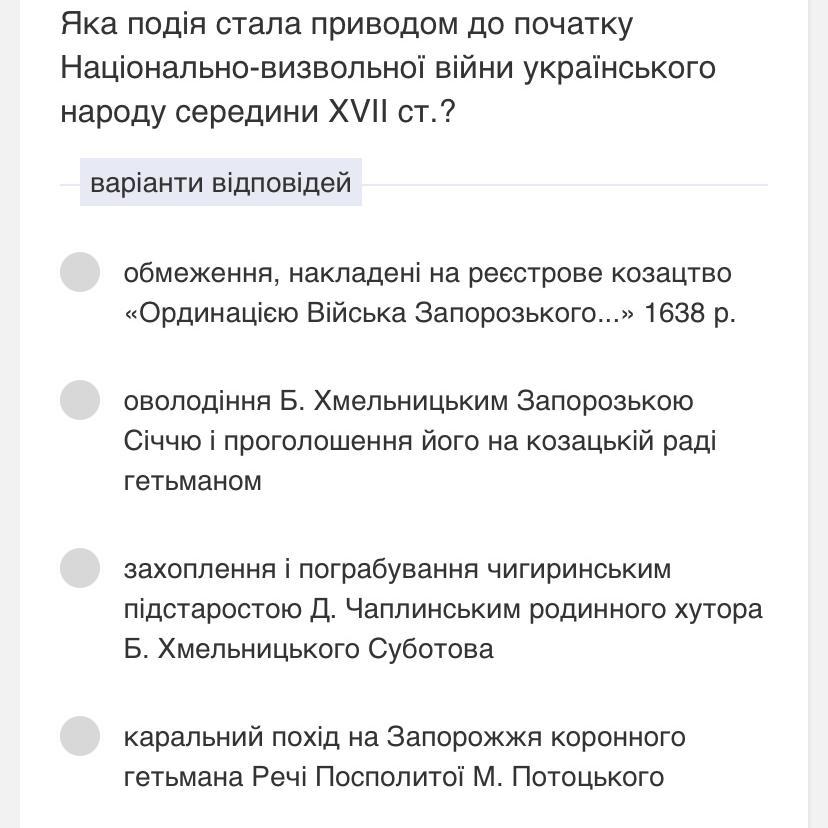Screen dimensions: 828x828
Task: Select the radio button for the Б. Хмельницький гетьманом answer
Action: (x=80, y=400)
